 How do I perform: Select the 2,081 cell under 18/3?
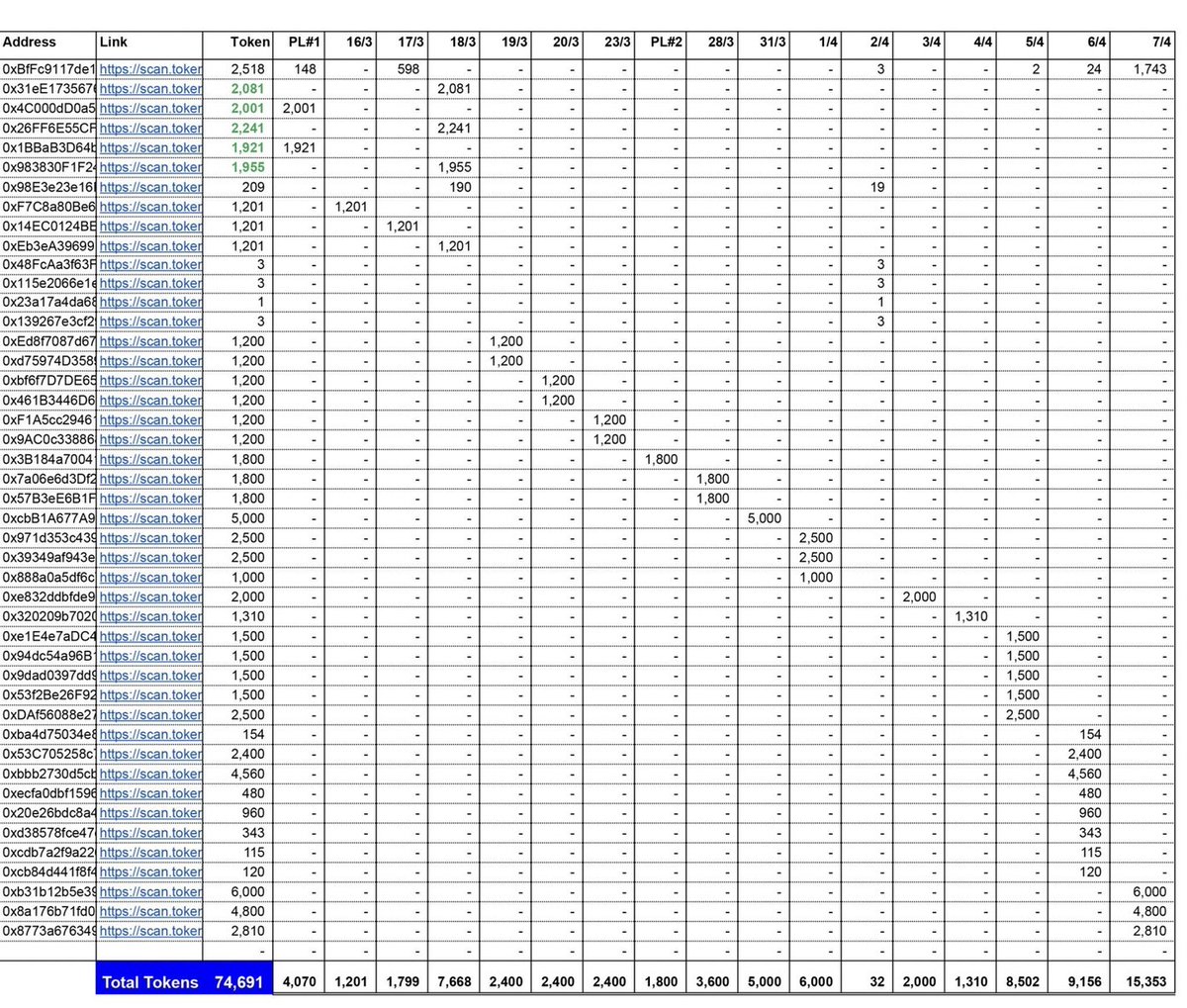[454, 89]
